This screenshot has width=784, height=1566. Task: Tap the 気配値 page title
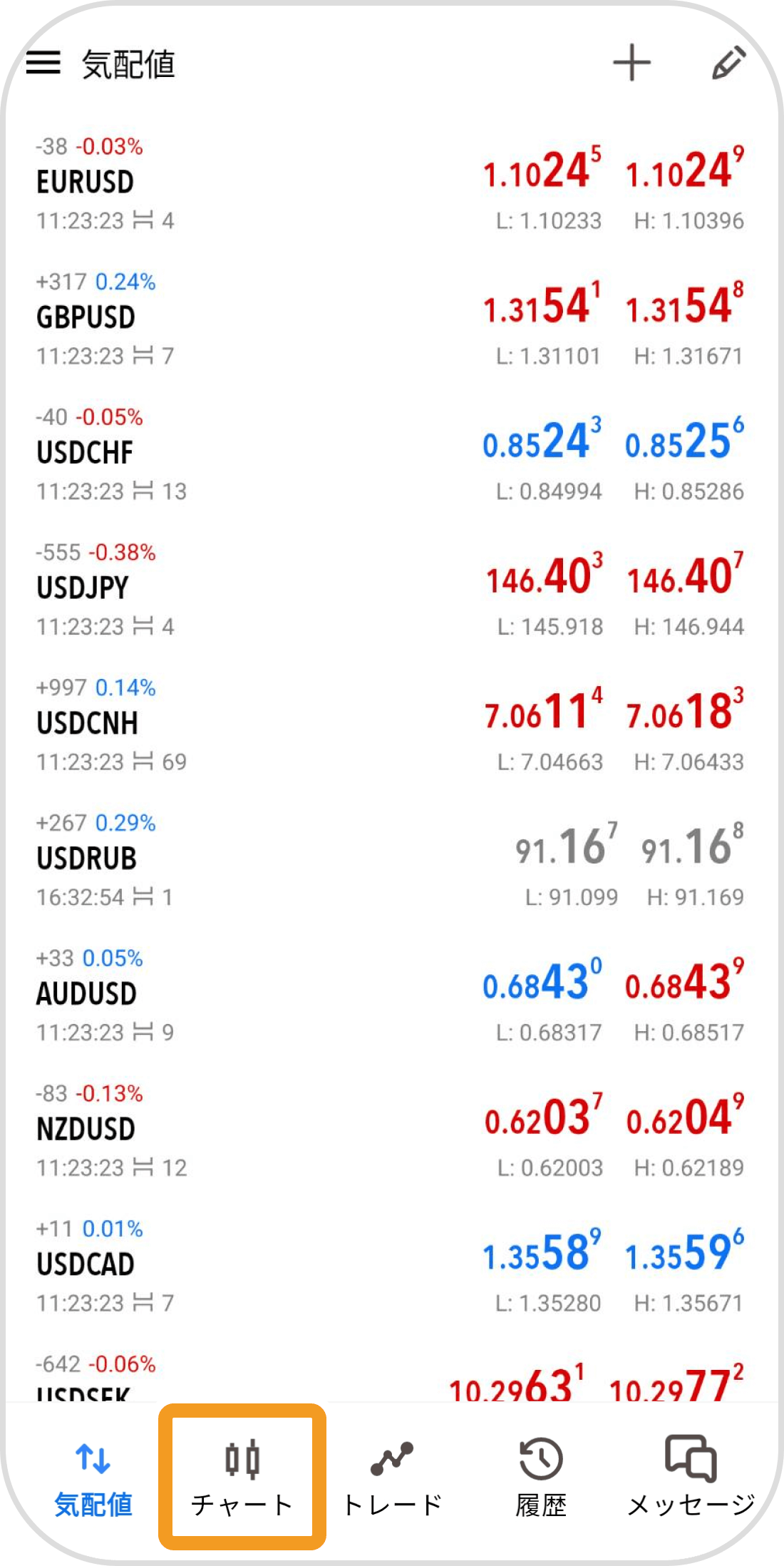(x=128, y=64)
